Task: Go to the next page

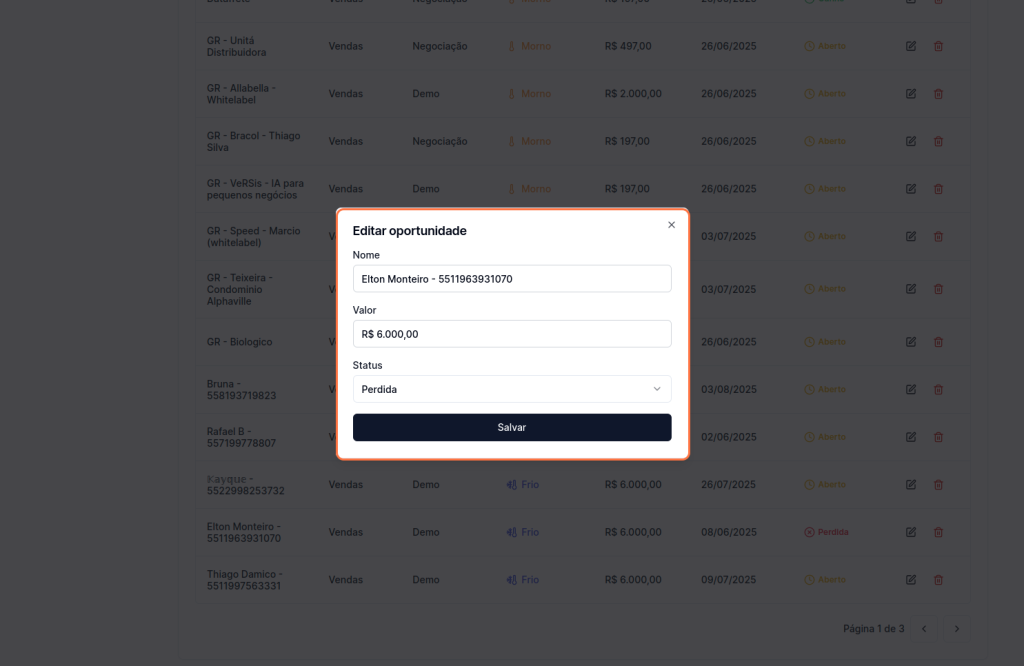Action: pyautogui.click(x=957, y=629)
